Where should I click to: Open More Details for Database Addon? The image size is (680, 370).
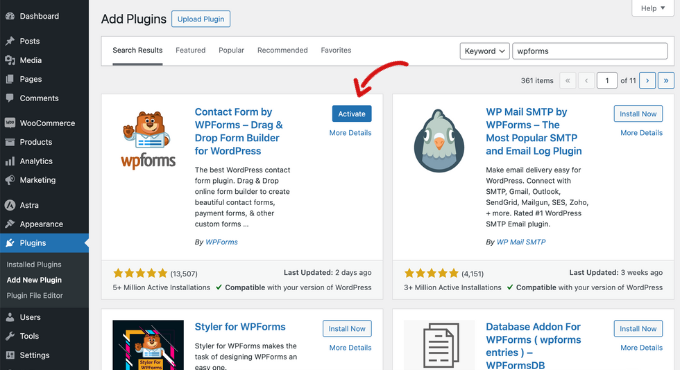click(641, 347)
